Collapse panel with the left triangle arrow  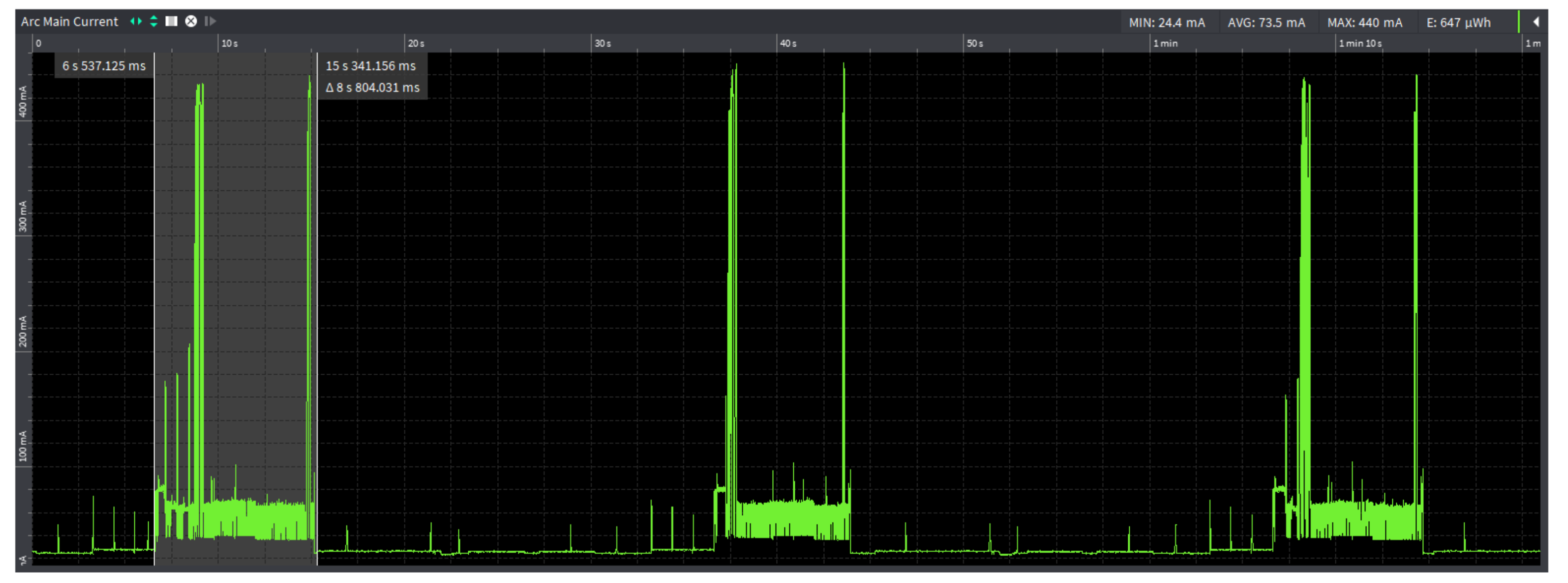tap(1536, 22)
